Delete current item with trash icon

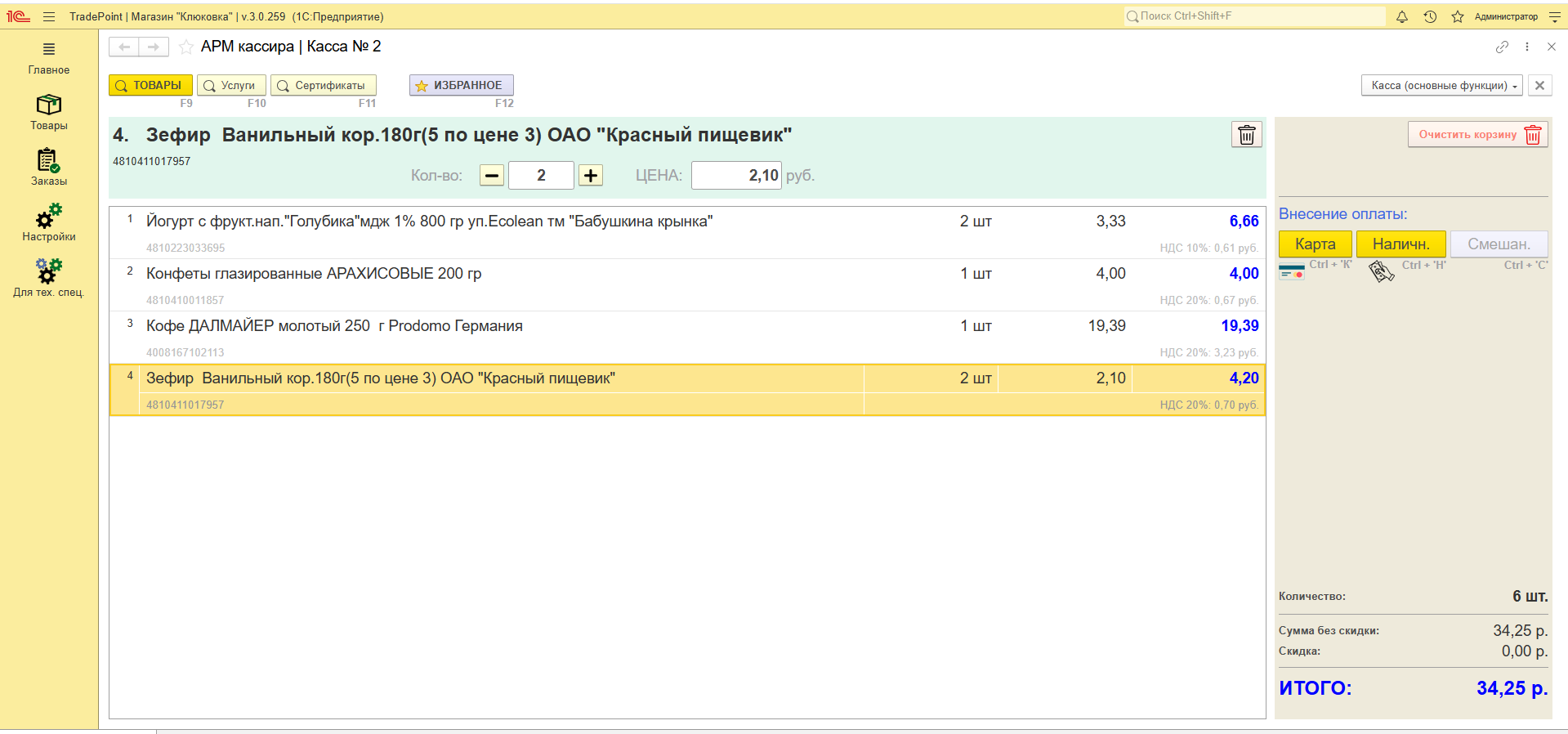point(1246,135)
